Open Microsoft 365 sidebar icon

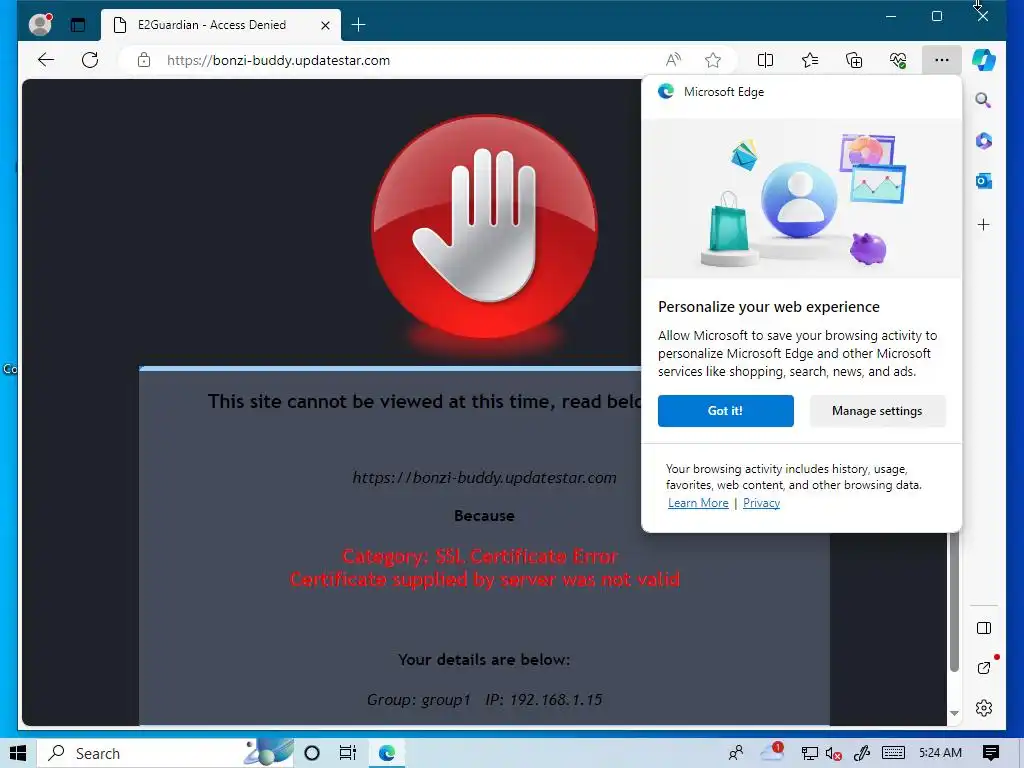[984, 141]
